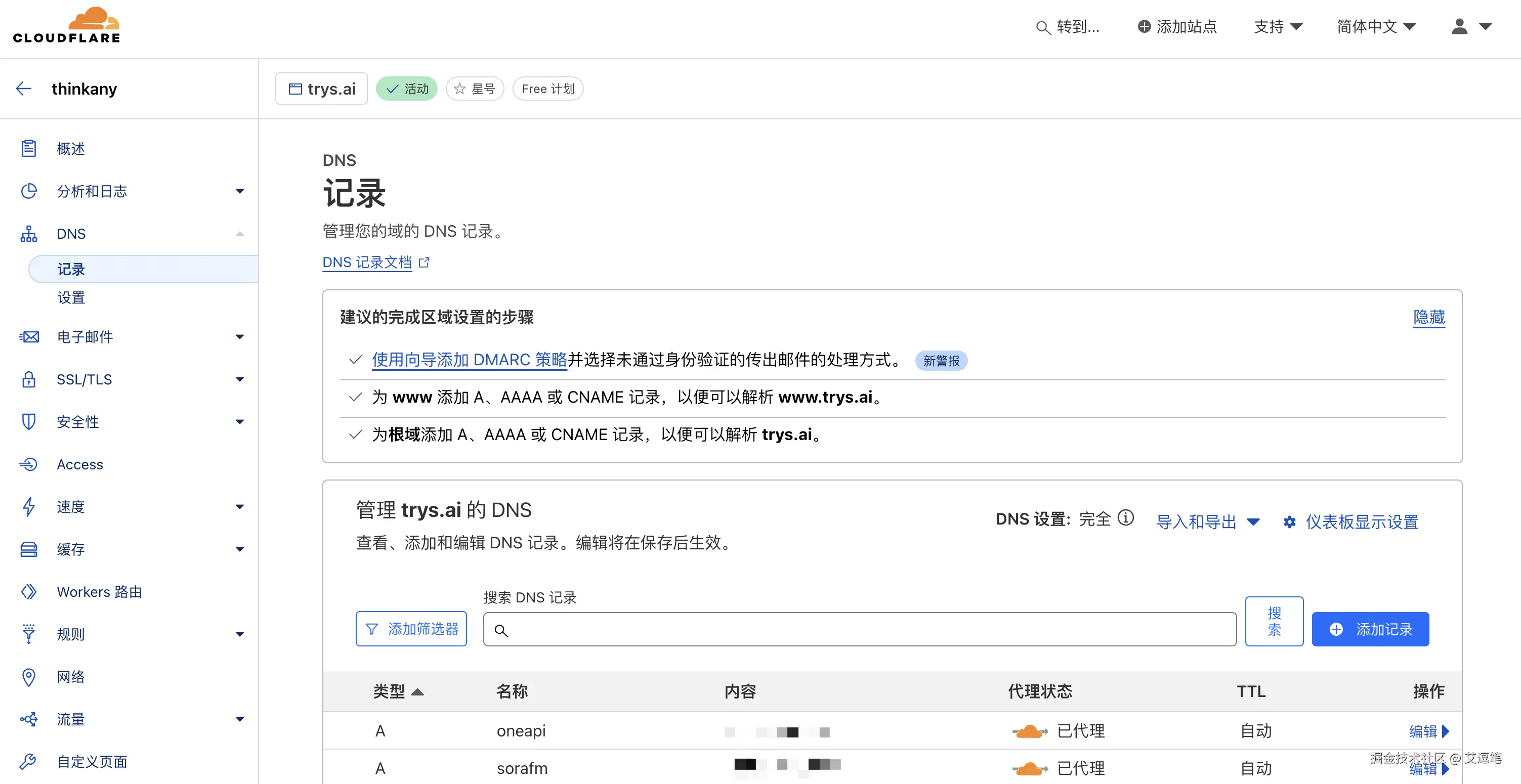1521x784 pixels.
Task: Click the 网络 location pin icon
Action: coord(28,677)
